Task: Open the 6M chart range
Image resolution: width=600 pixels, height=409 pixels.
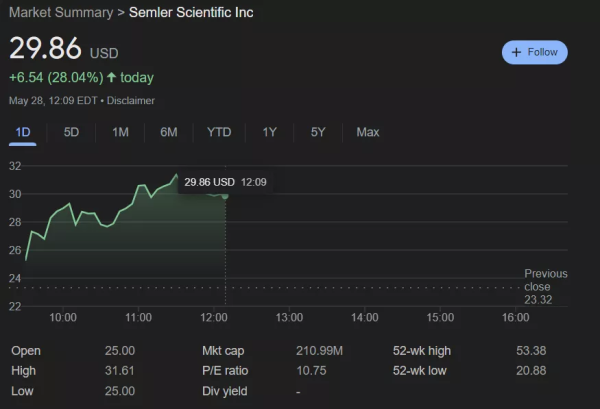Action: (169, 132)
